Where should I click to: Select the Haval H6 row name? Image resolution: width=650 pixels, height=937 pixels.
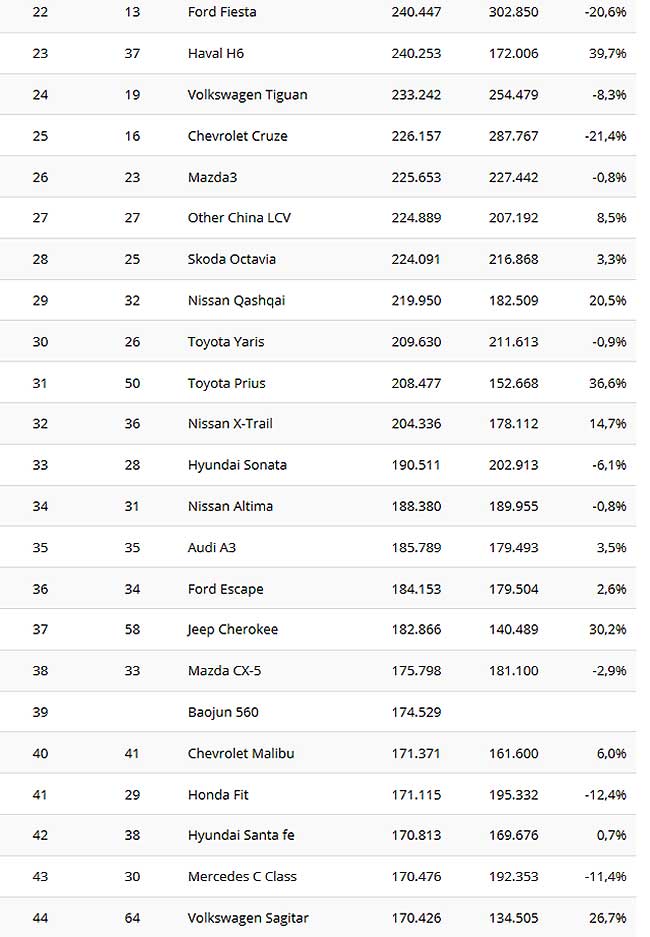pos(216,53)
